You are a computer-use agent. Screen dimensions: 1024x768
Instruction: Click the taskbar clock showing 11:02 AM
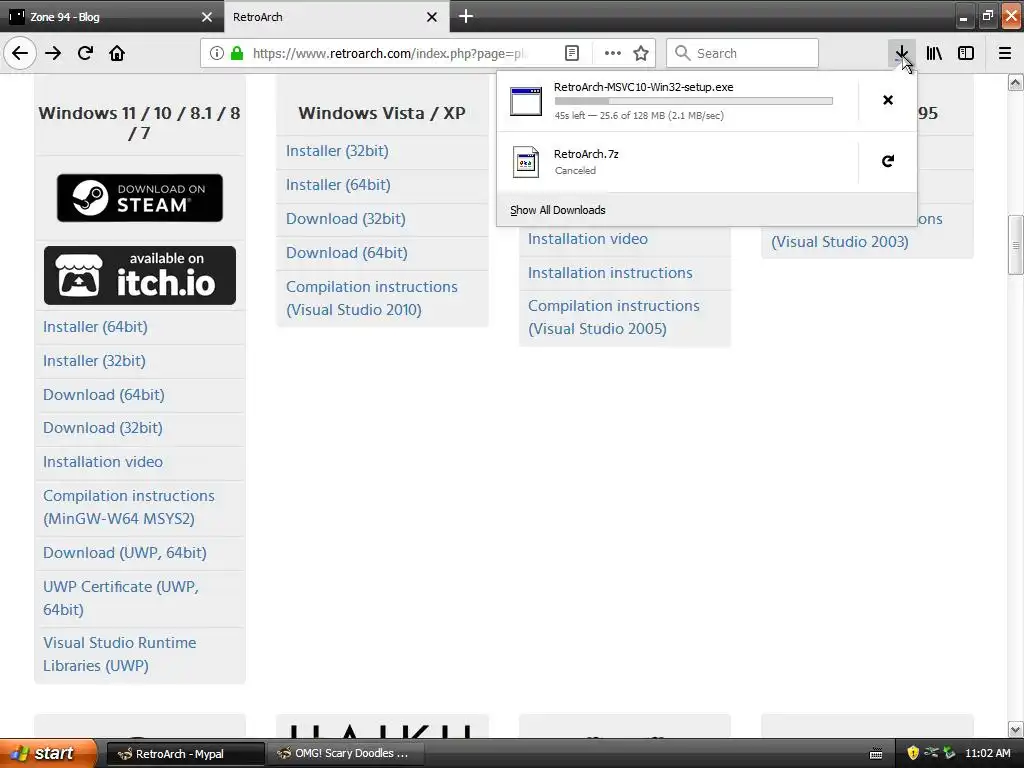[x=988, y=753]
